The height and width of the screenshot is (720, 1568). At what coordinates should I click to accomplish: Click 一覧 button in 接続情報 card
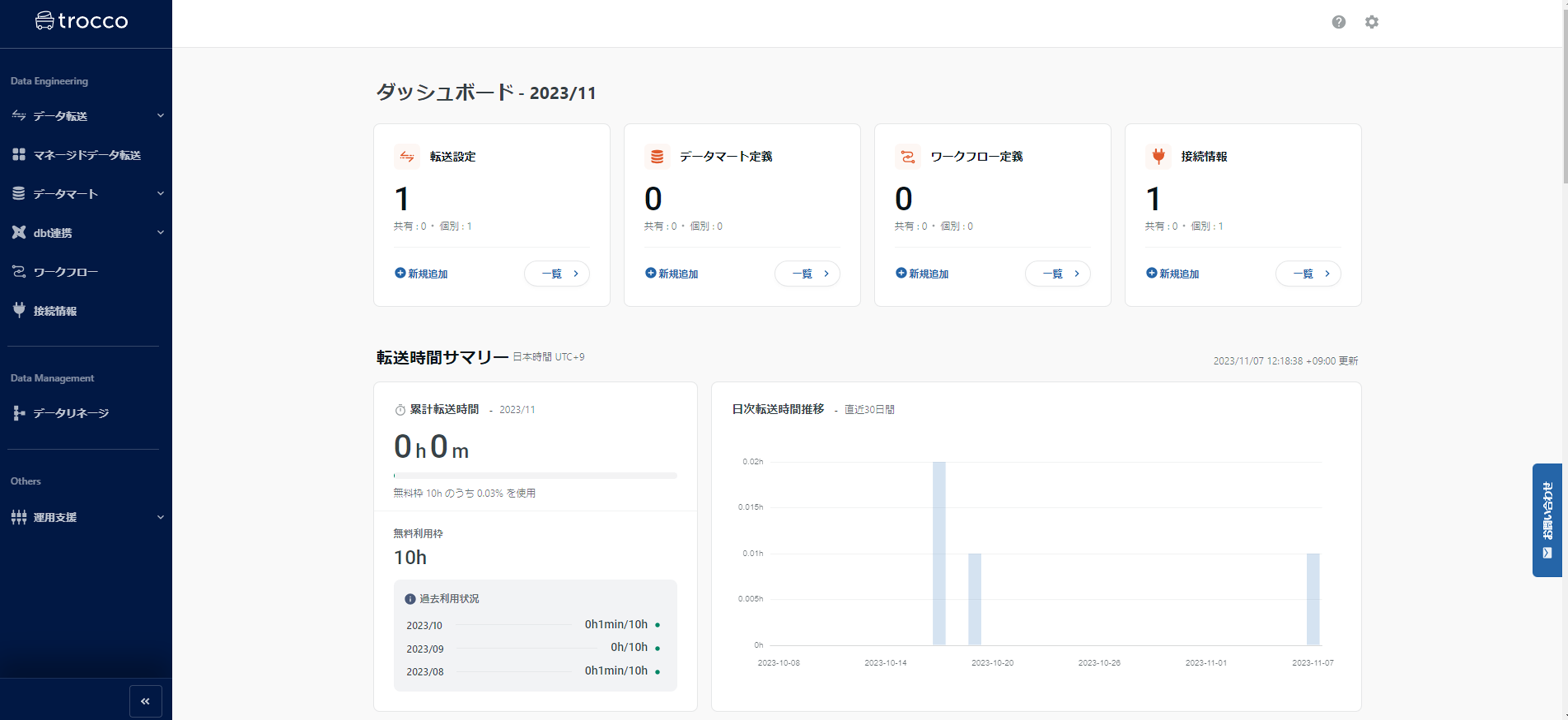click(1308, 274)
